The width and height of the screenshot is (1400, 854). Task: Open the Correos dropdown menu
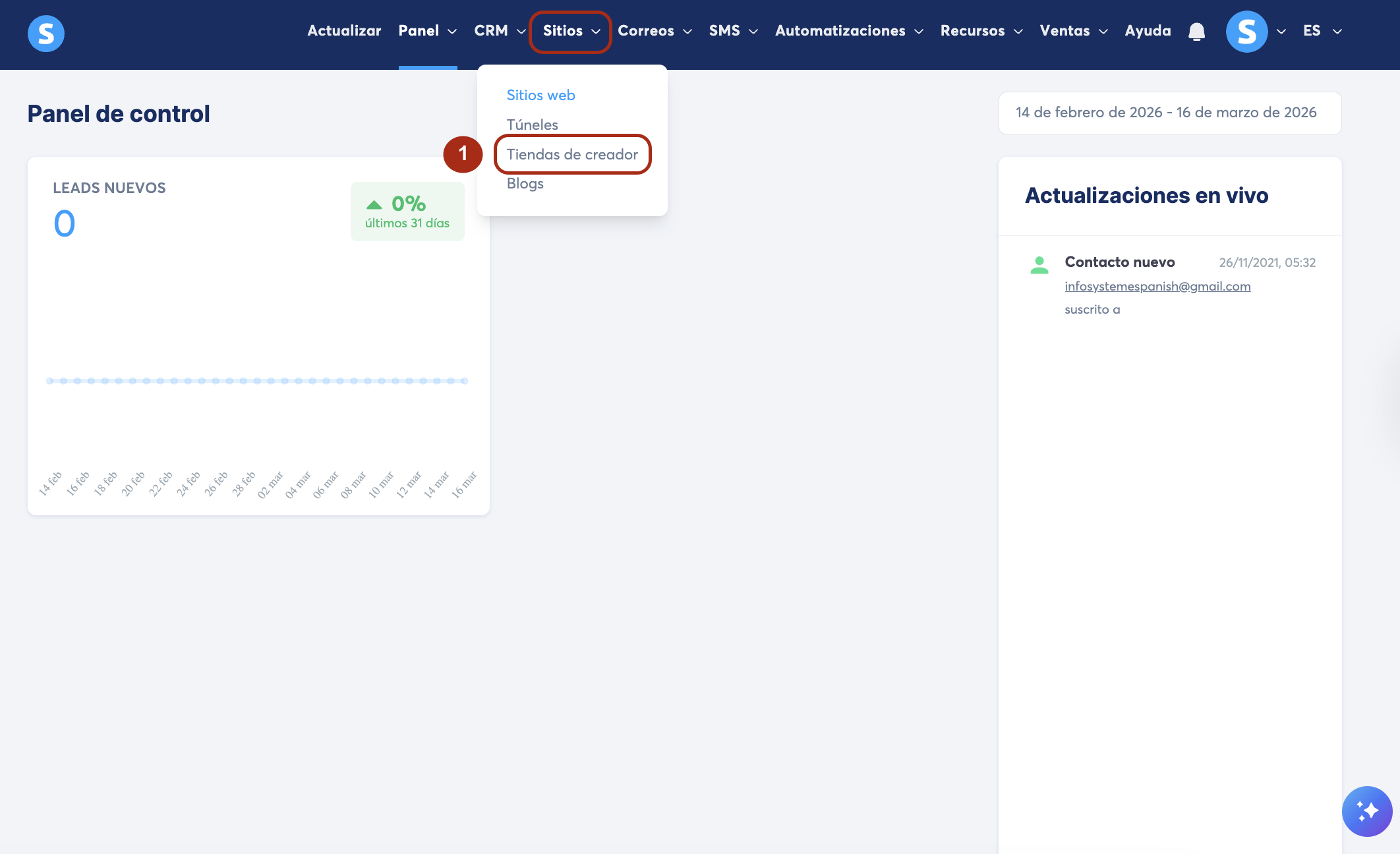click(654, 31)
